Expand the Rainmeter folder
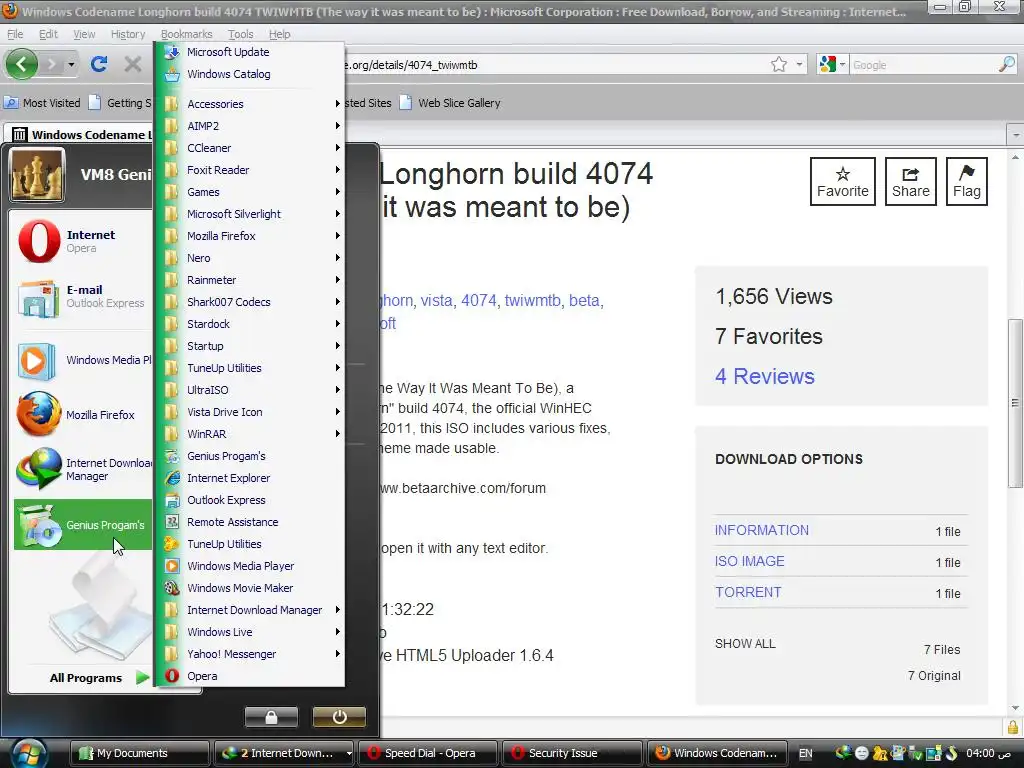The width and height of the screenshot is (1024, 768). (x=251, y=280)
